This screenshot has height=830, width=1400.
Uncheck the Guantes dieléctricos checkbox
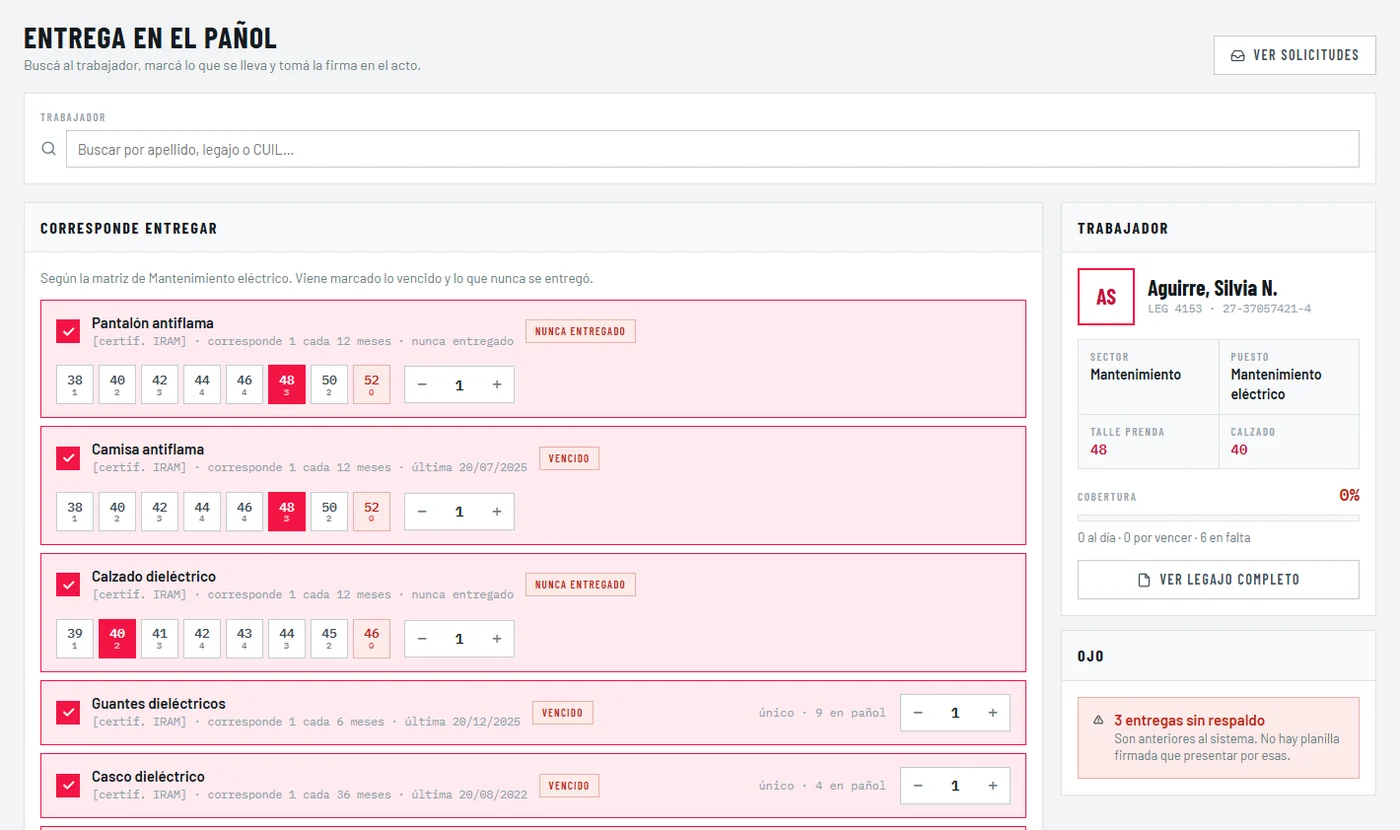coord(68,712)
